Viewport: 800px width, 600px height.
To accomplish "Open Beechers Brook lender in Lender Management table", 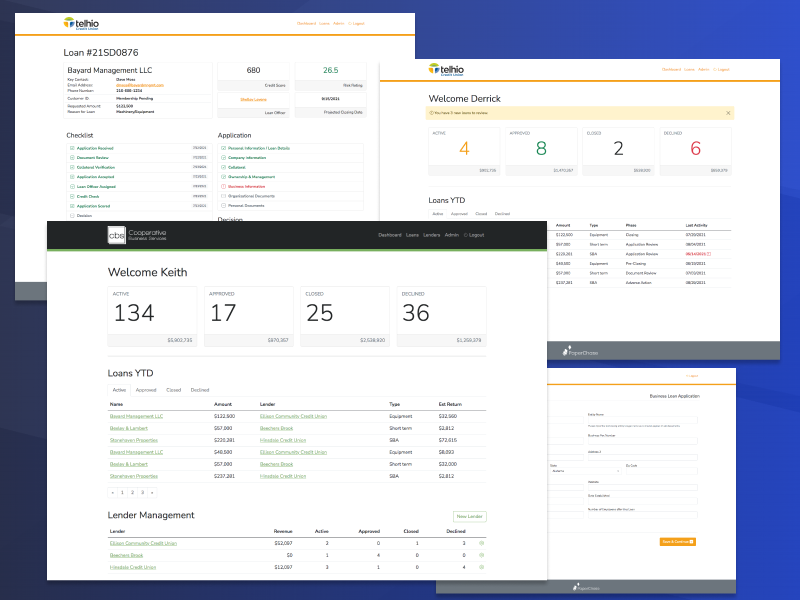I will tap(127, 555).
